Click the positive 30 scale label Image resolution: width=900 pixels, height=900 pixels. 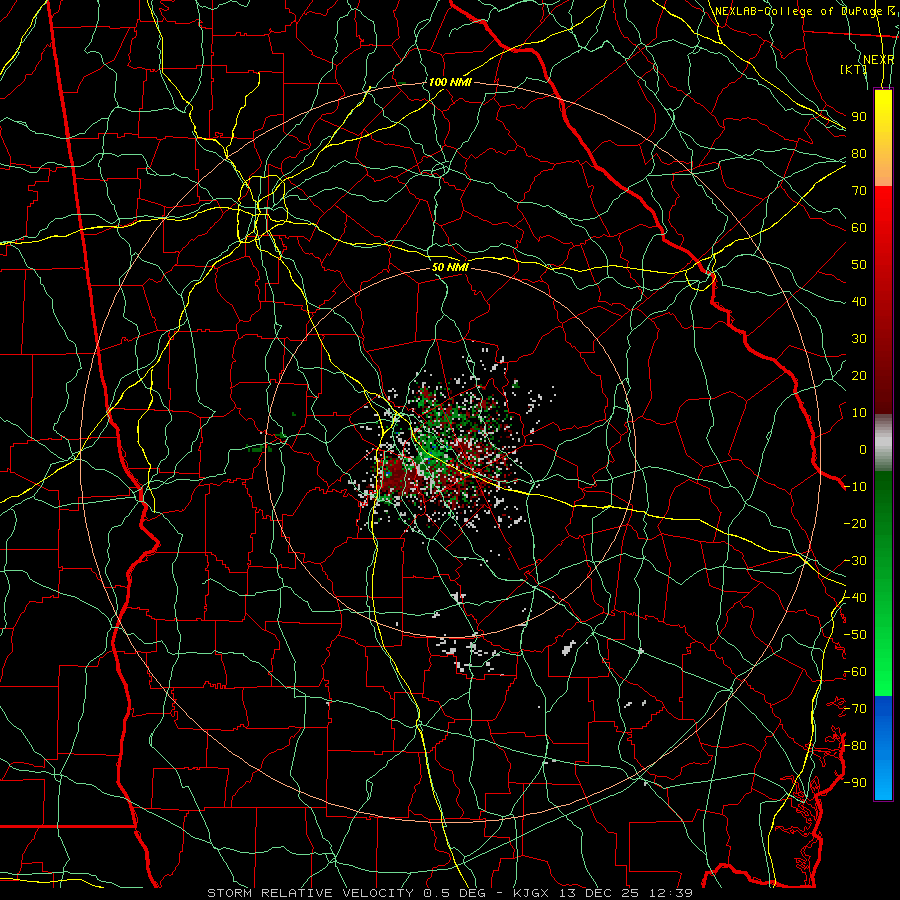point(859,339)
